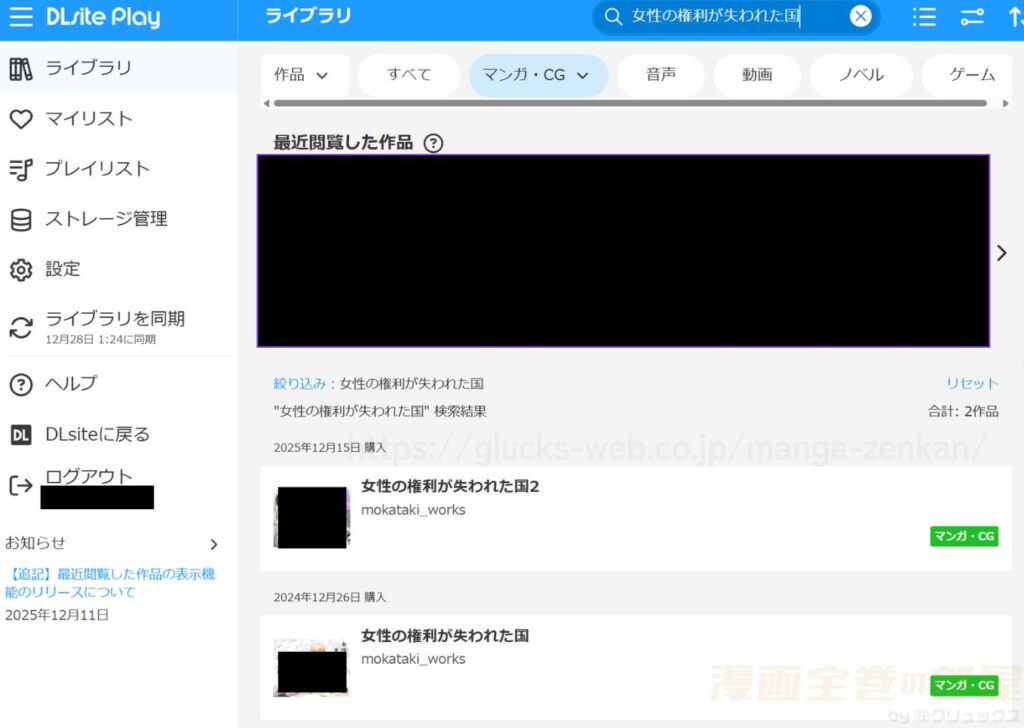Switch to list view in the top bar
The image size is (1024, 728).
coord(924,17)
